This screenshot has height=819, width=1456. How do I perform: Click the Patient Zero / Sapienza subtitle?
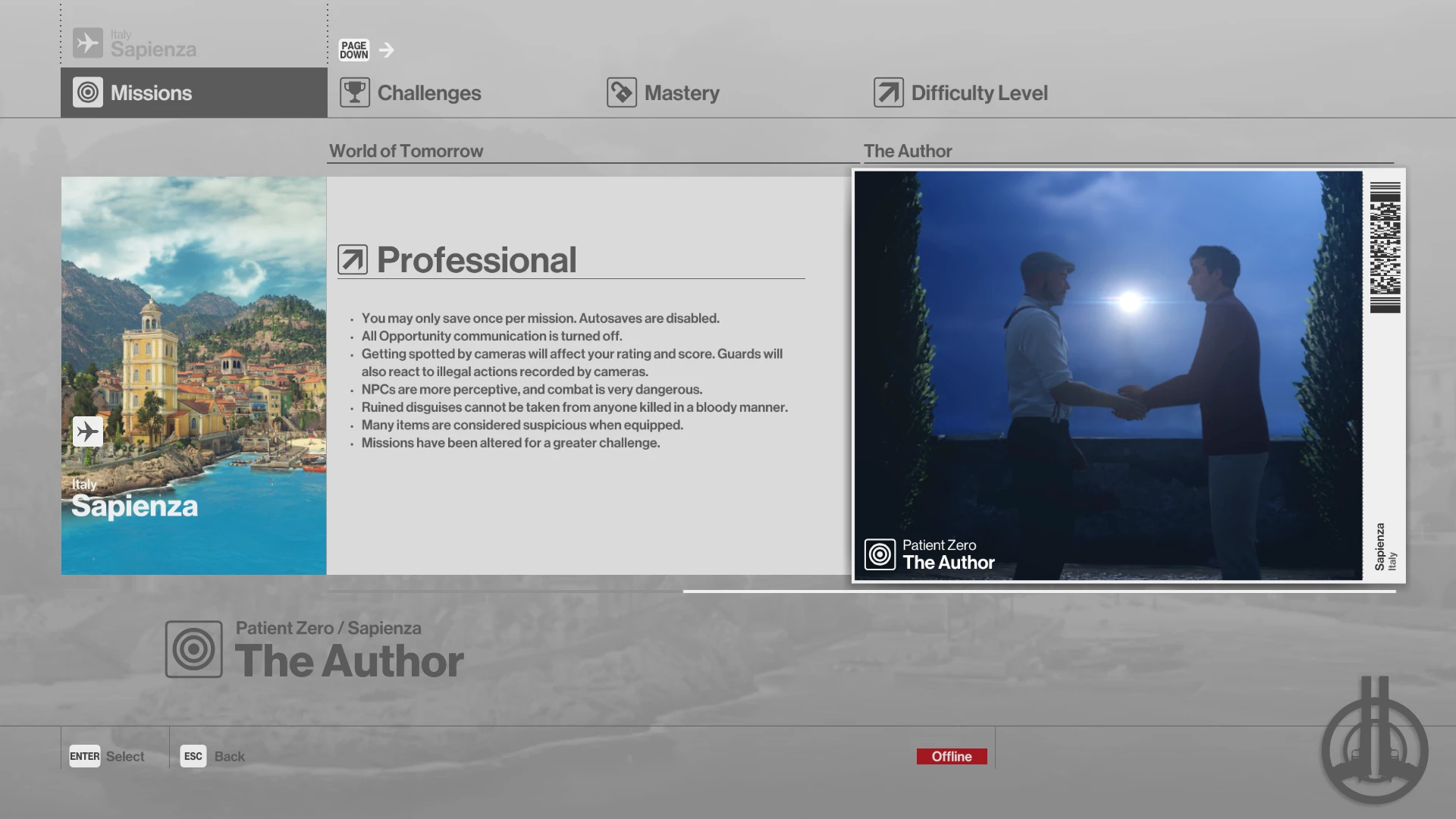(328, 628)
